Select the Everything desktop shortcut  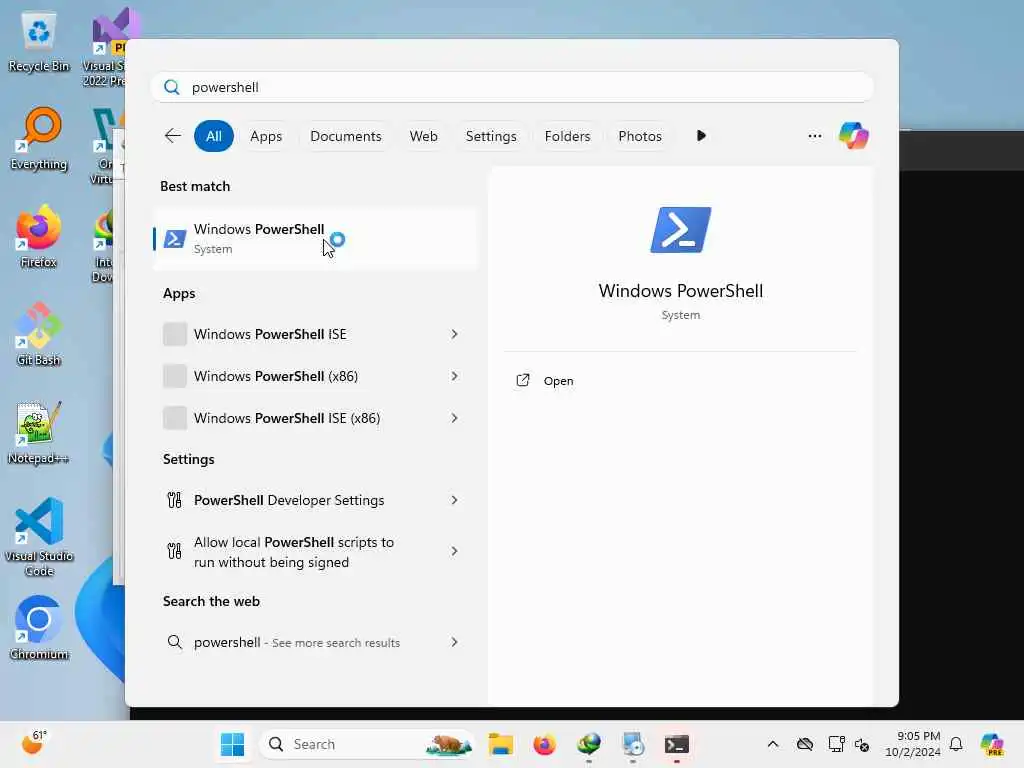click(39, 139)
